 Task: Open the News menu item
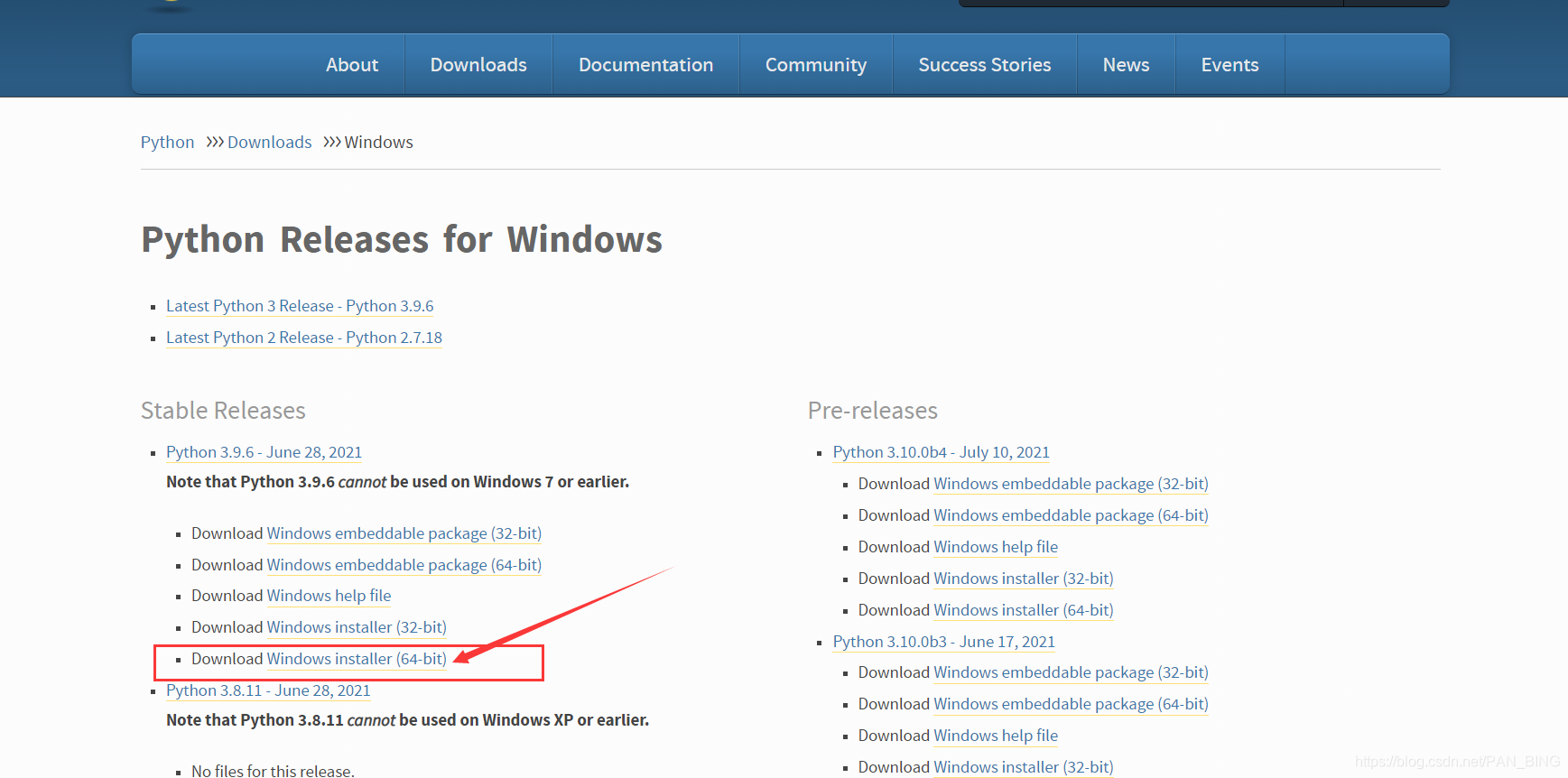[1126, 65]
